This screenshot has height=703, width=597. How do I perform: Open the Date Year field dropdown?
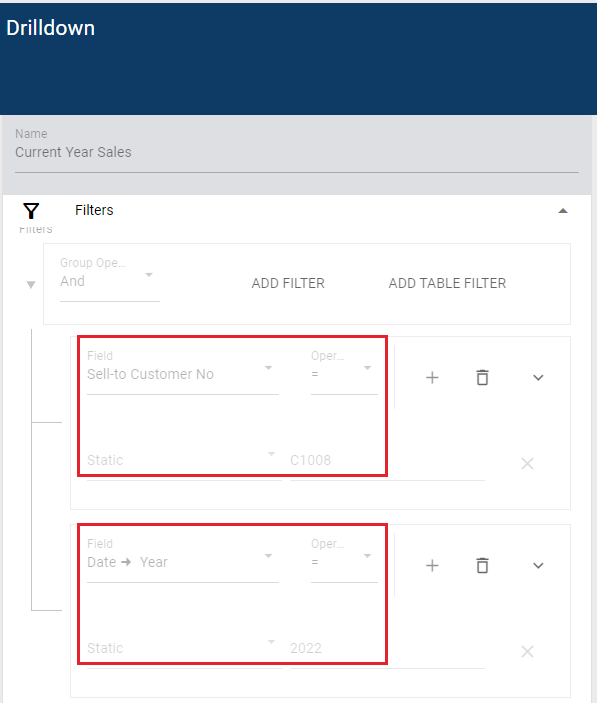click(x=183, y=560)
